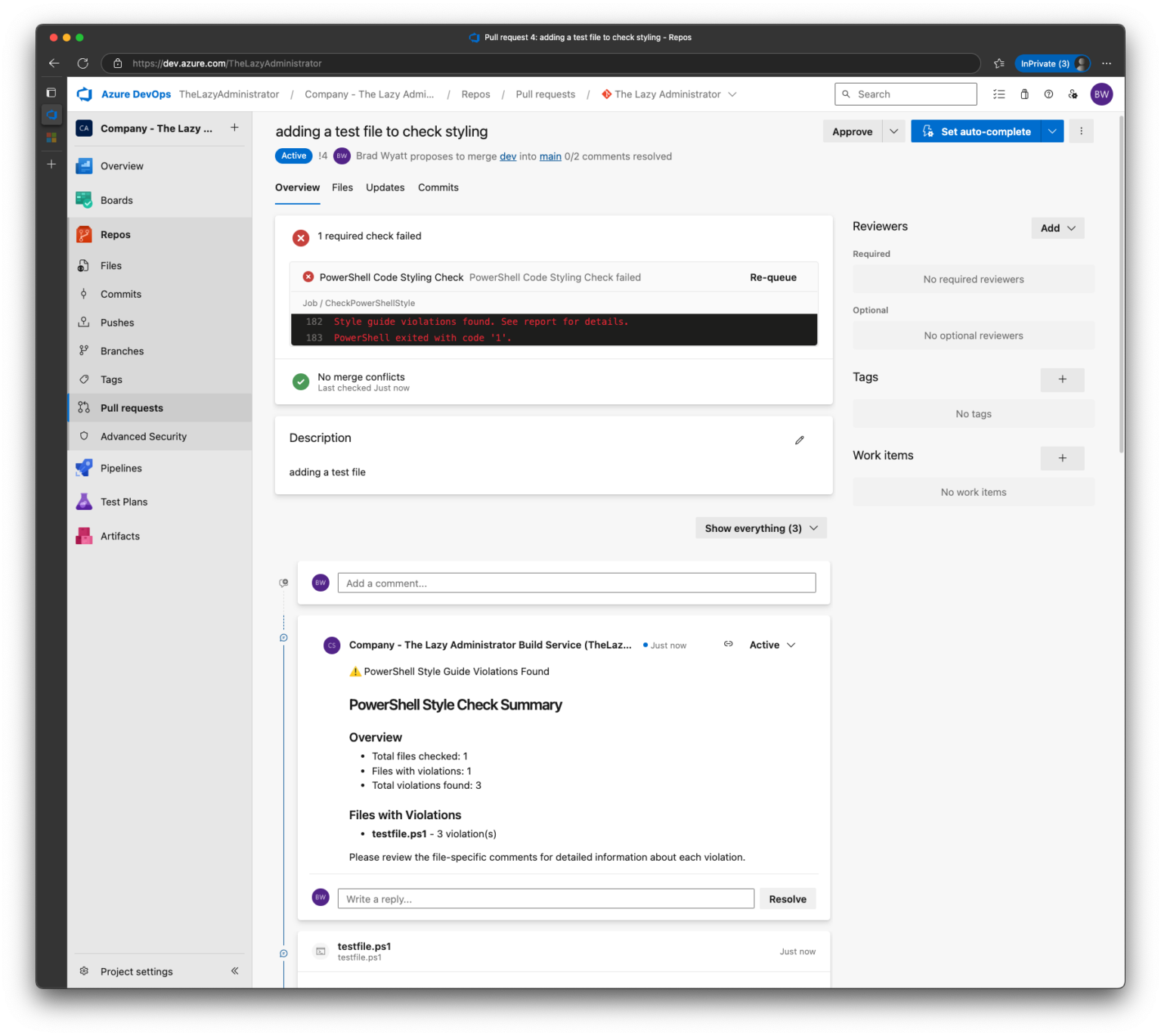Open the Add reviewers dropdown
The image size is (1161, 1036).
pyautogui.click(x=1058, y=228)
